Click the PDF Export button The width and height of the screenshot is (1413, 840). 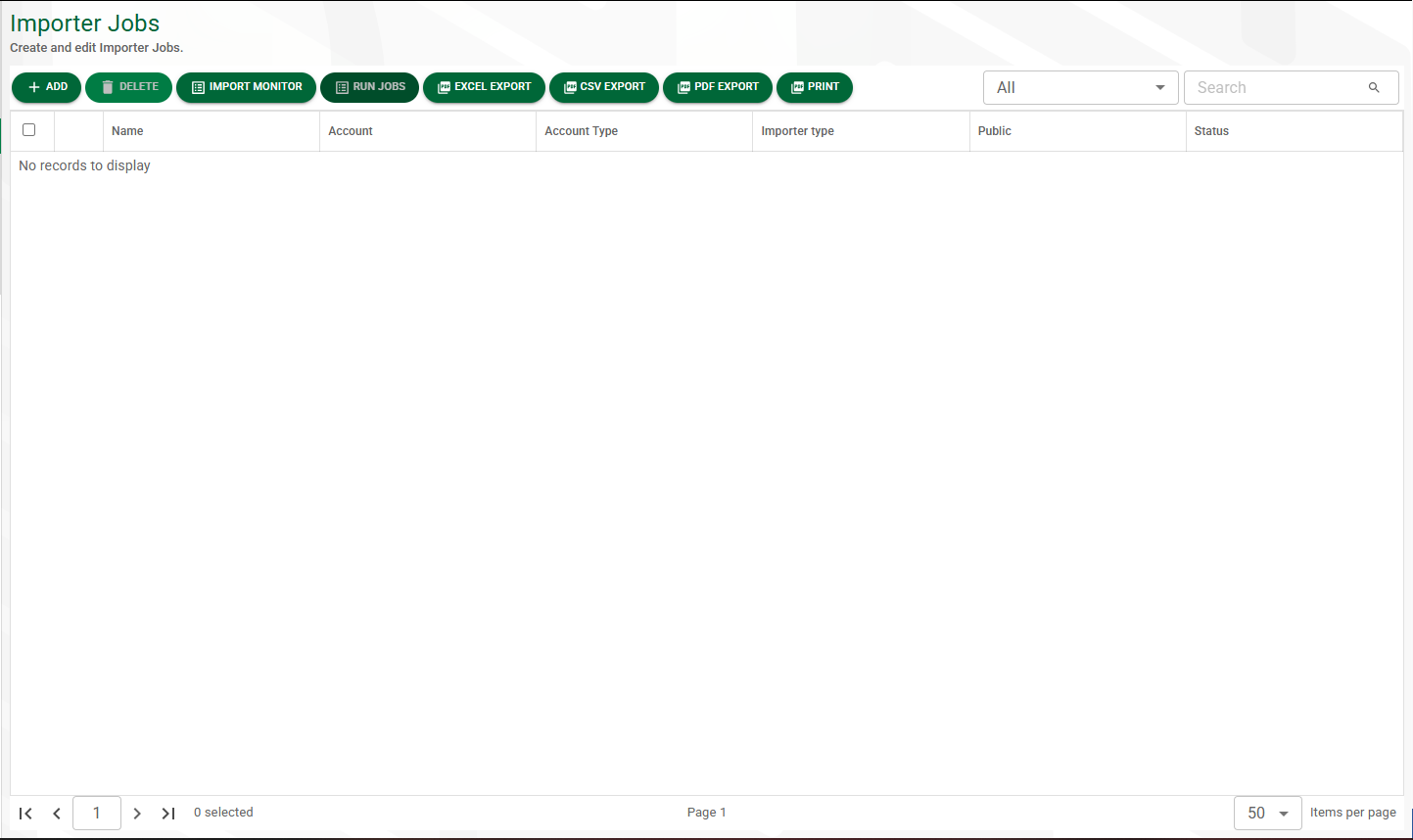(718, 87)
